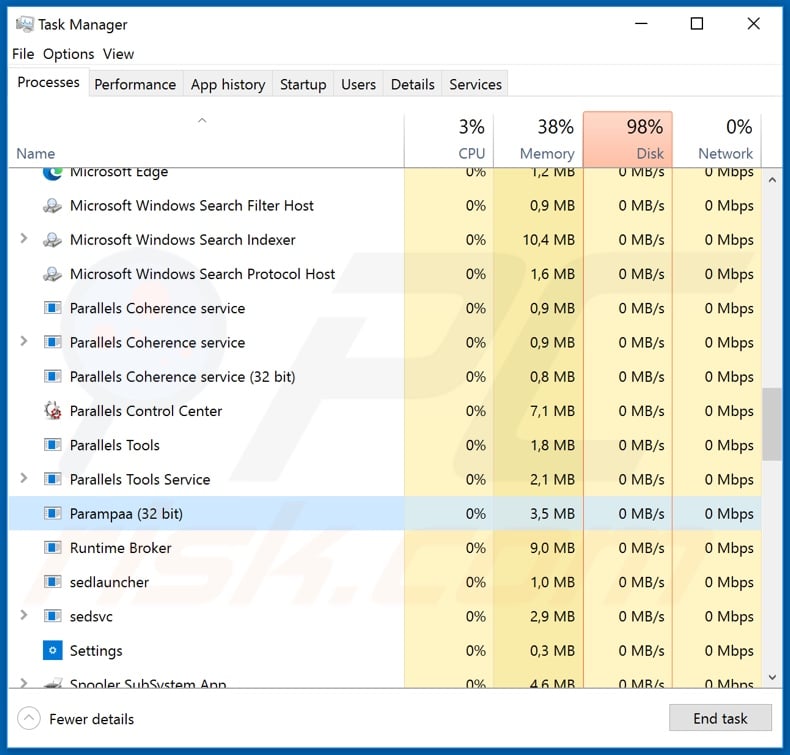Open the Startup tab
The height and width of the screenshot is (755, 790).
303,84
